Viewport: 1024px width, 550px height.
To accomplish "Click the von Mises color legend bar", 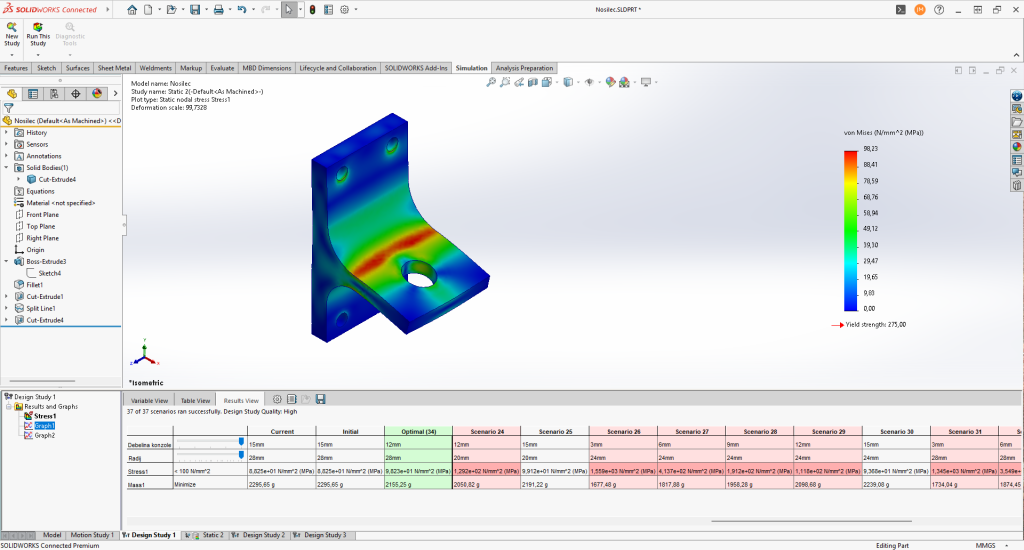I will 850,231.
